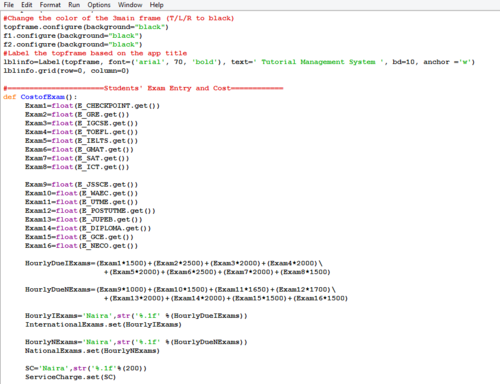Viewport: 500px width, 384px height.
Task: Click the comment about changing main frame color
Action: [x=119, y=18]
